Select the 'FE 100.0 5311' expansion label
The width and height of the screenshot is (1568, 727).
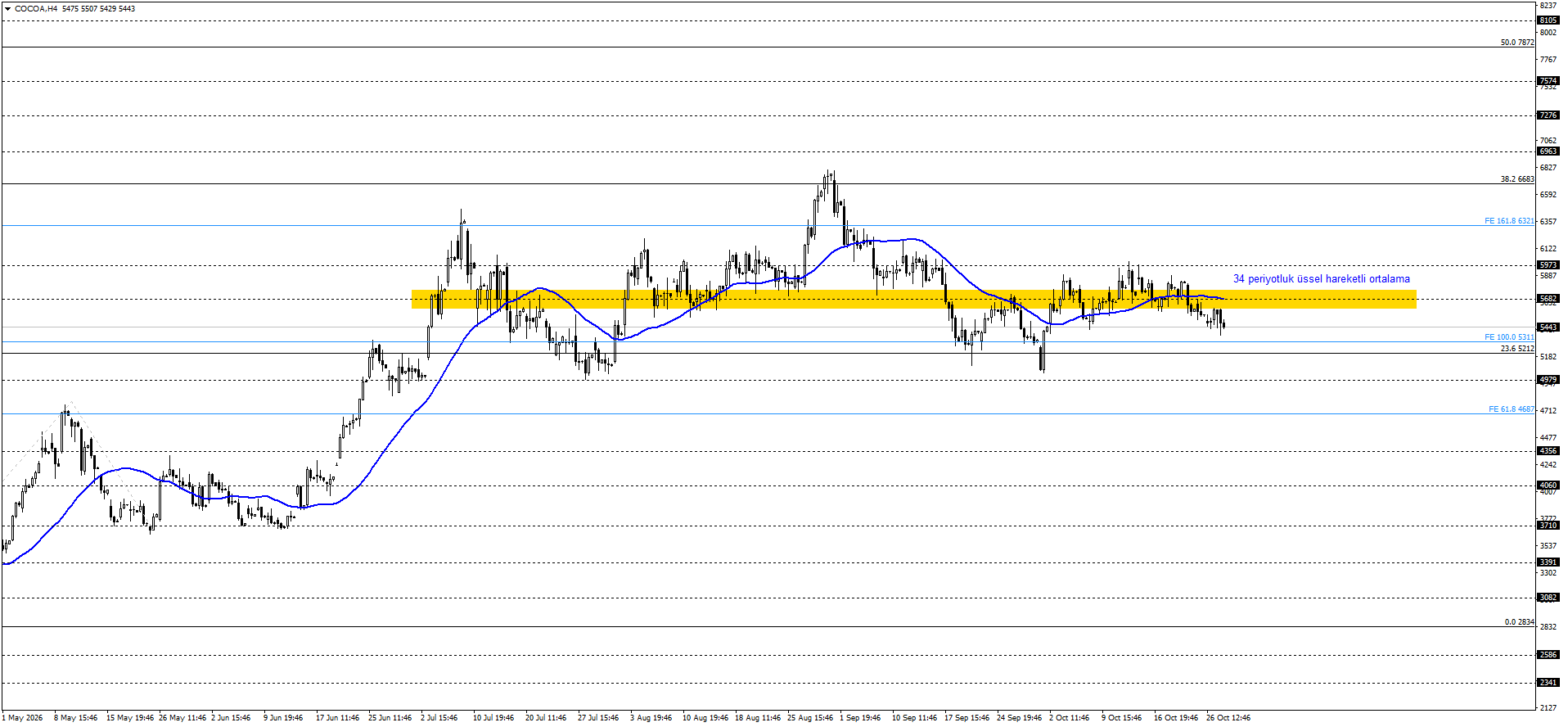click(1510, 337)
